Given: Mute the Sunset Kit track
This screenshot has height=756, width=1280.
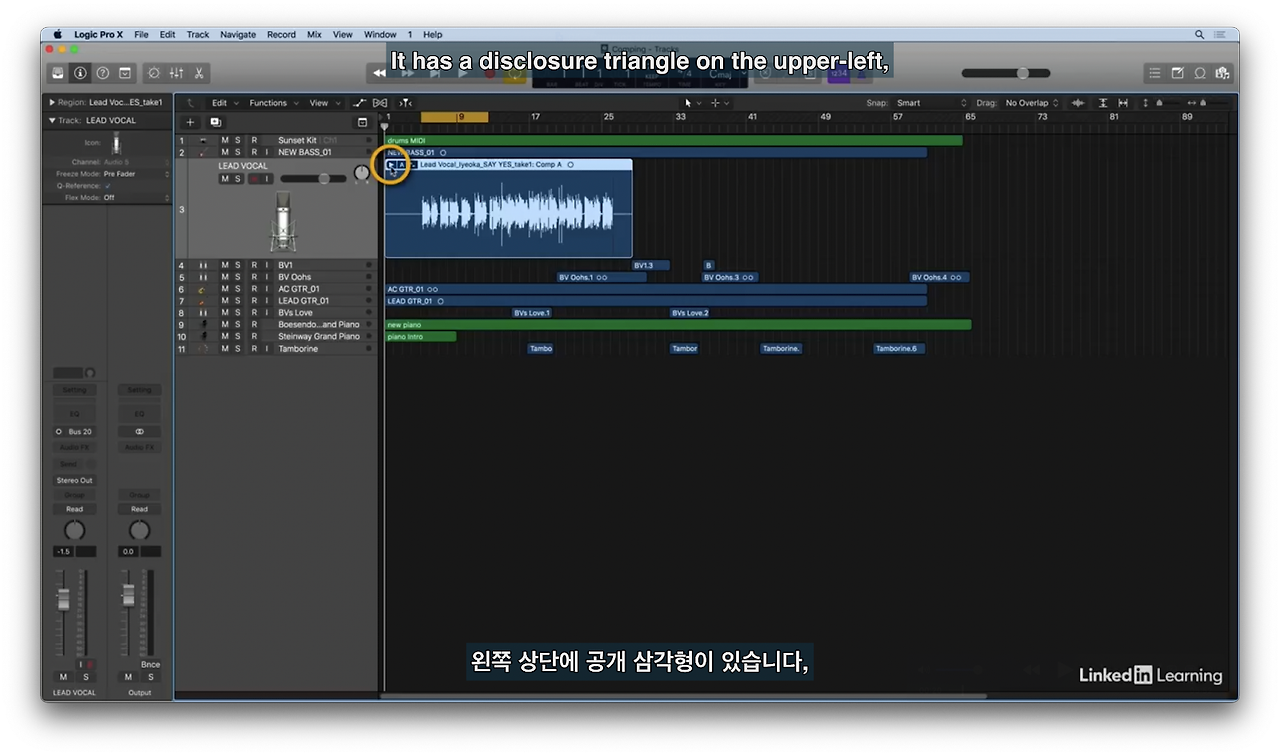Looking at the screenshot, I should click(x=225, y=141).
